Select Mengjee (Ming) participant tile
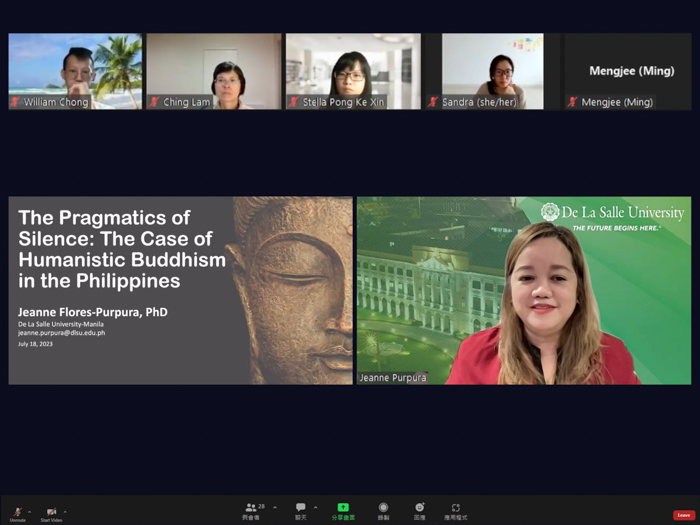Viewport: 700px width, 525px height. click(628, 71)
